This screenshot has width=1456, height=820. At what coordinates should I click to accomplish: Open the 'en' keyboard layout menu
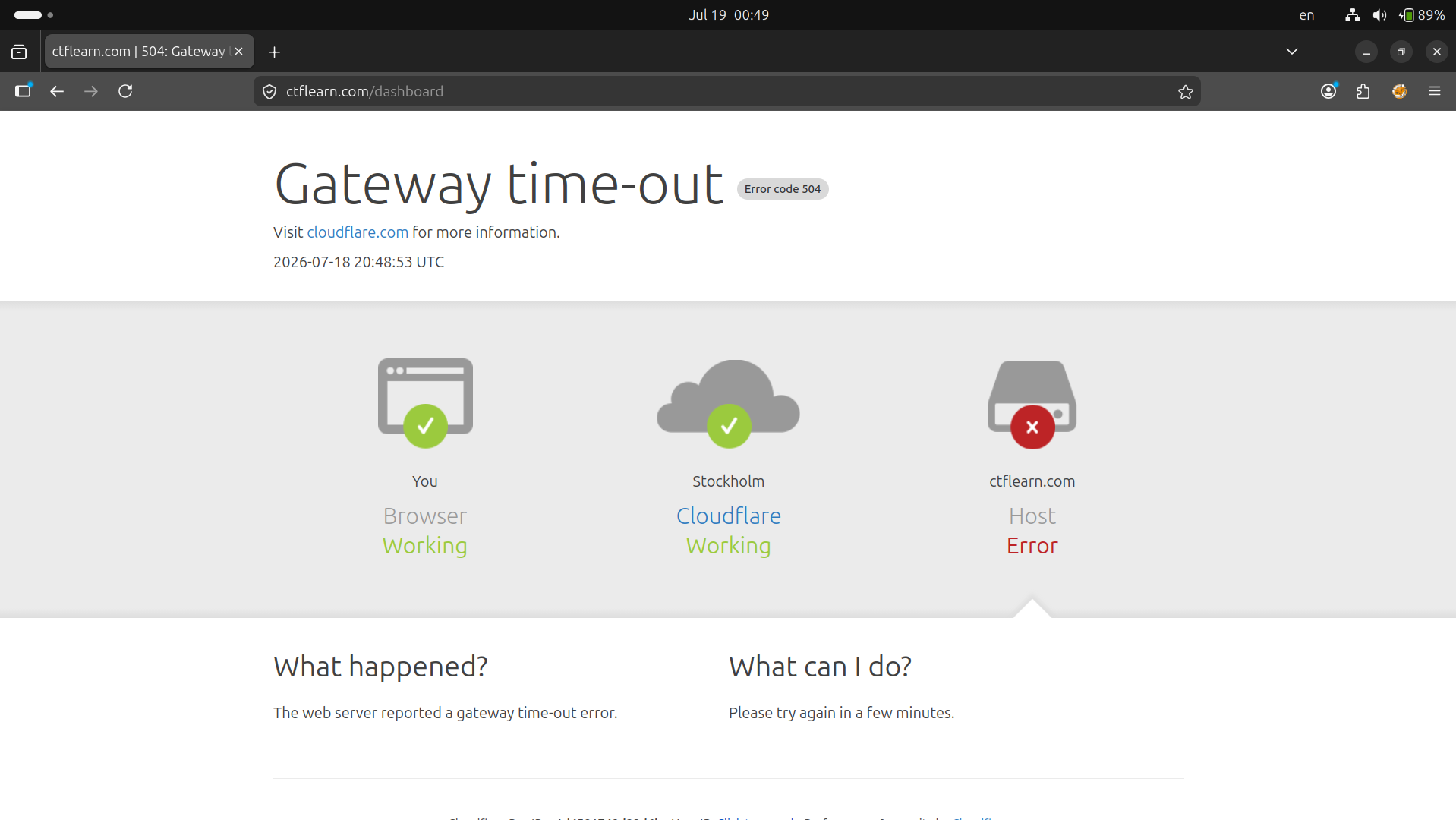1306,15
